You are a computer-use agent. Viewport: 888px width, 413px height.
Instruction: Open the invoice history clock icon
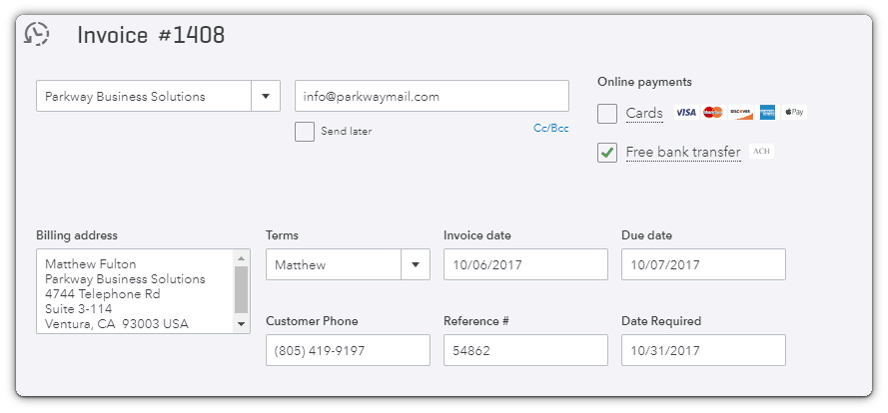point(37,34)
